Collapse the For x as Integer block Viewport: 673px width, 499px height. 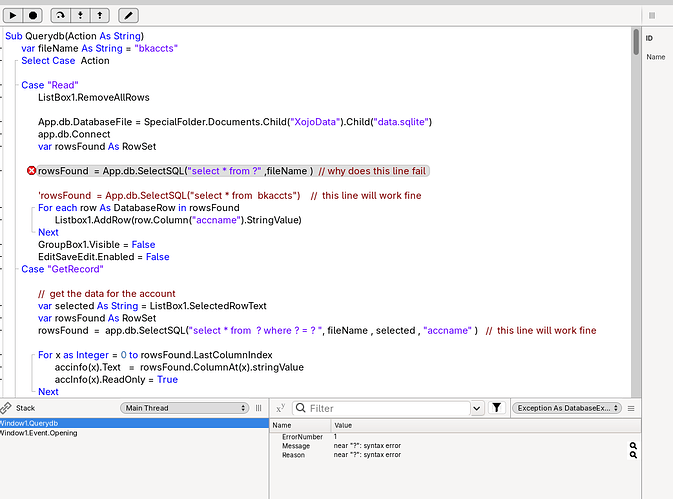coord(33,355)
